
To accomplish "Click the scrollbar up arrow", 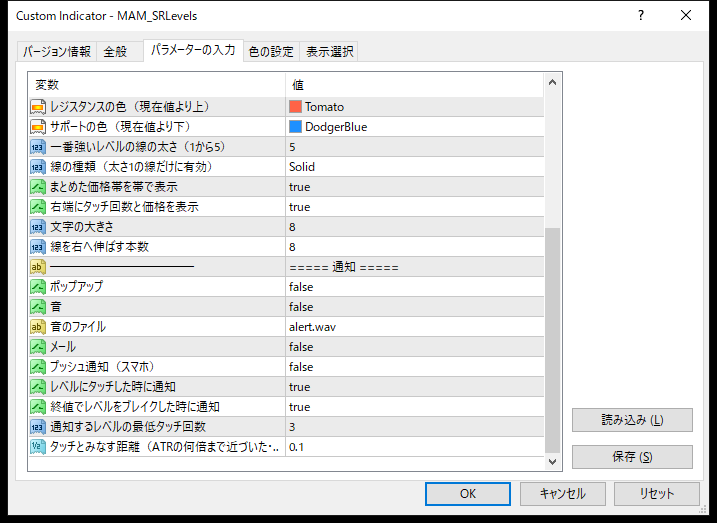I will tap(552, 83).
